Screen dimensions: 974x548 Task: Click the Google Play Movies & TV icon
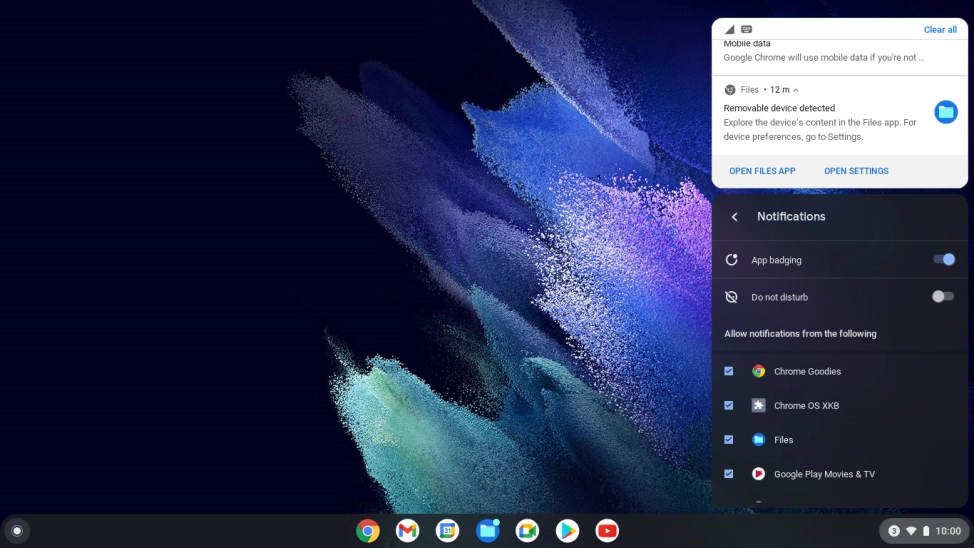click(x=758, y=473)
